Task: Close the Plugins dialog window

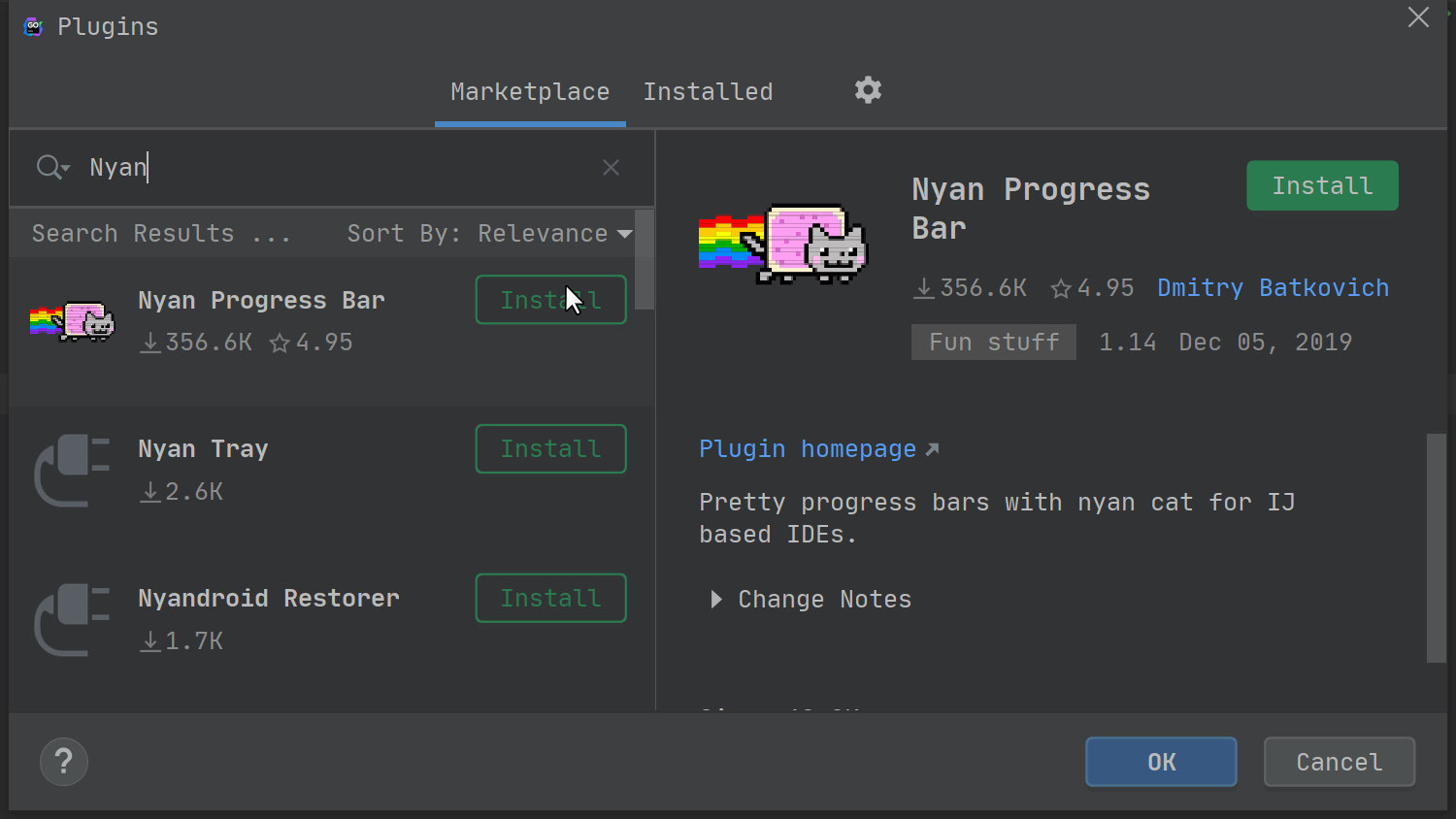Action: tap(1418, 17)
